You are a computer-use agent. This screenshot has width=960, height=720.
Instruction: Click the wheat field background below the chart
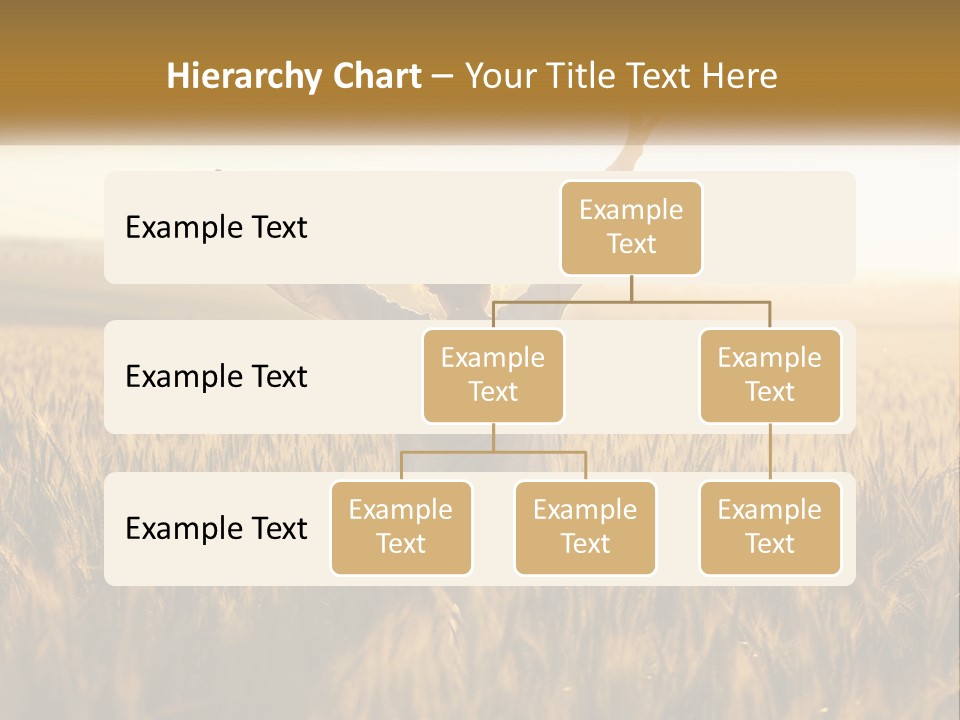click(480, 650)
